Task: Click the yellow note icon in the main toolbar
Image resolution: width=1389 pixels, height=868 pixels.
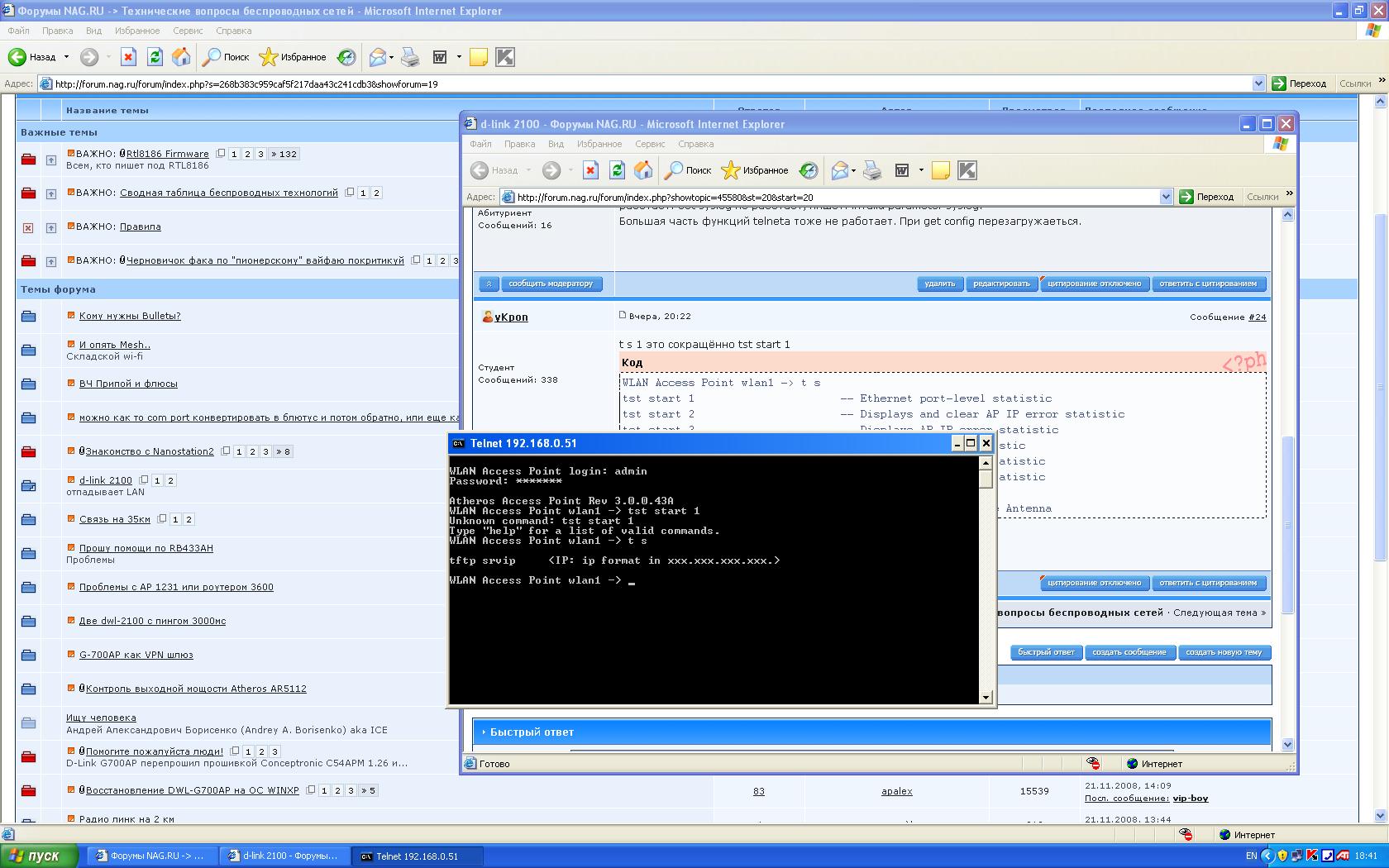Action: tap(478, 57)
